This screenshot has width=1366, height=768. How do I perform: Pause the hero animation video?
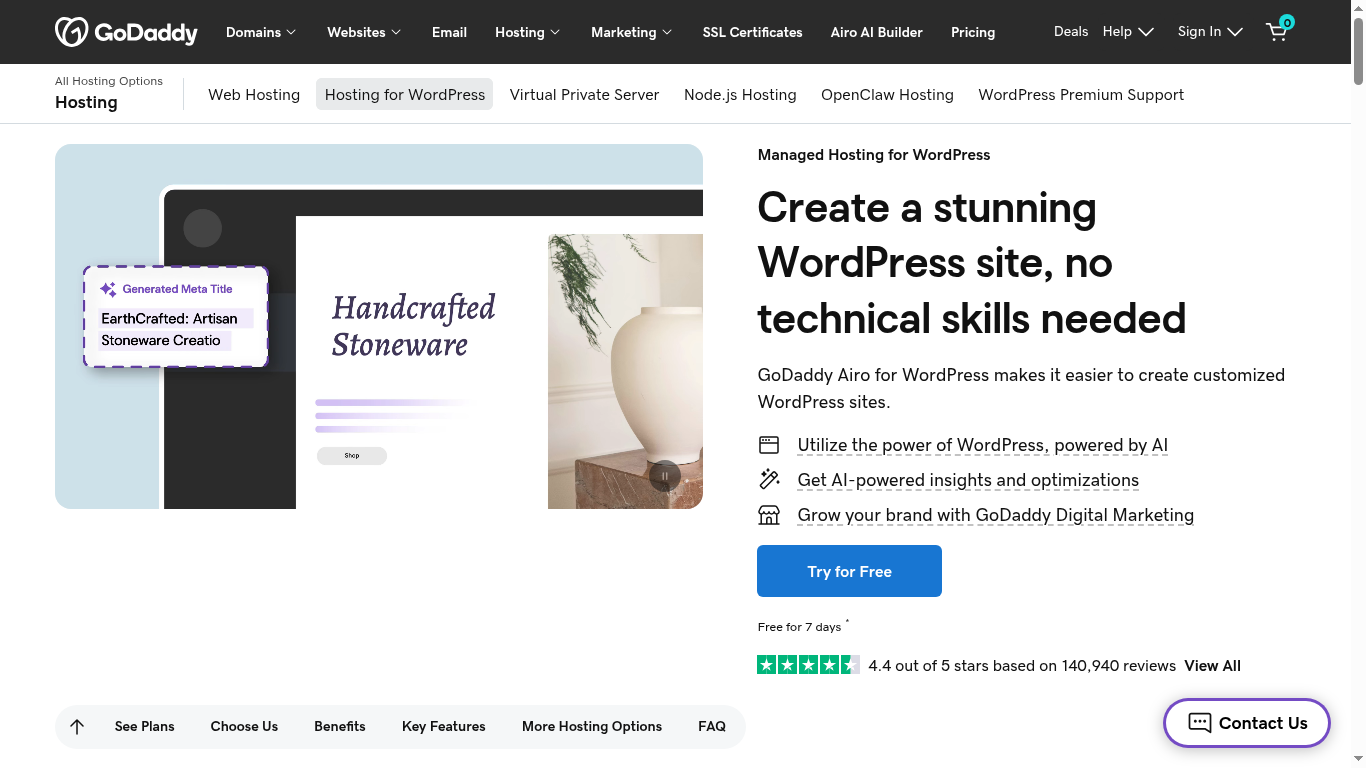pyautogui.click(x=665, y=476)
